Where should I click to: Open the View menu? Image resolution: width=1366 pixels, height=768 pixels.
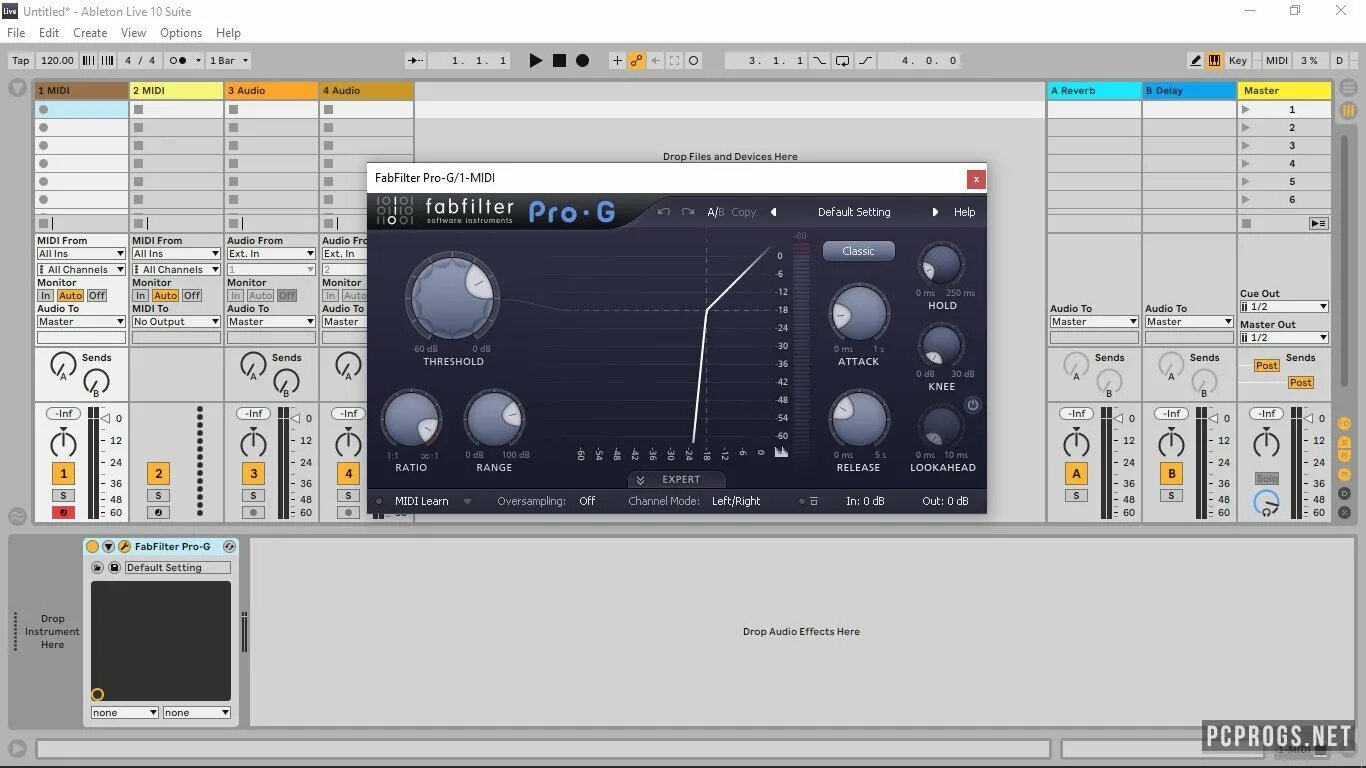(x=134, y=33)
